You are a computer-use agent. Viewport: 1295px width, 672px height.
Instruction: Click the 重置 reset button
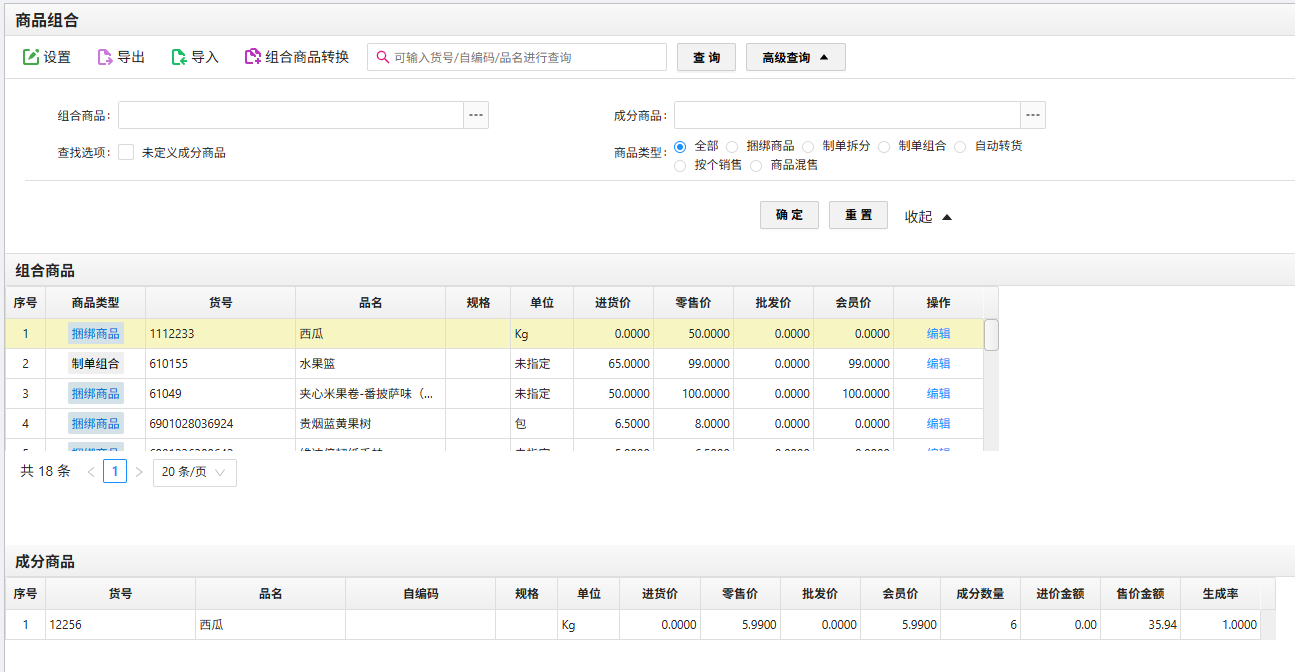pos(858,215)
